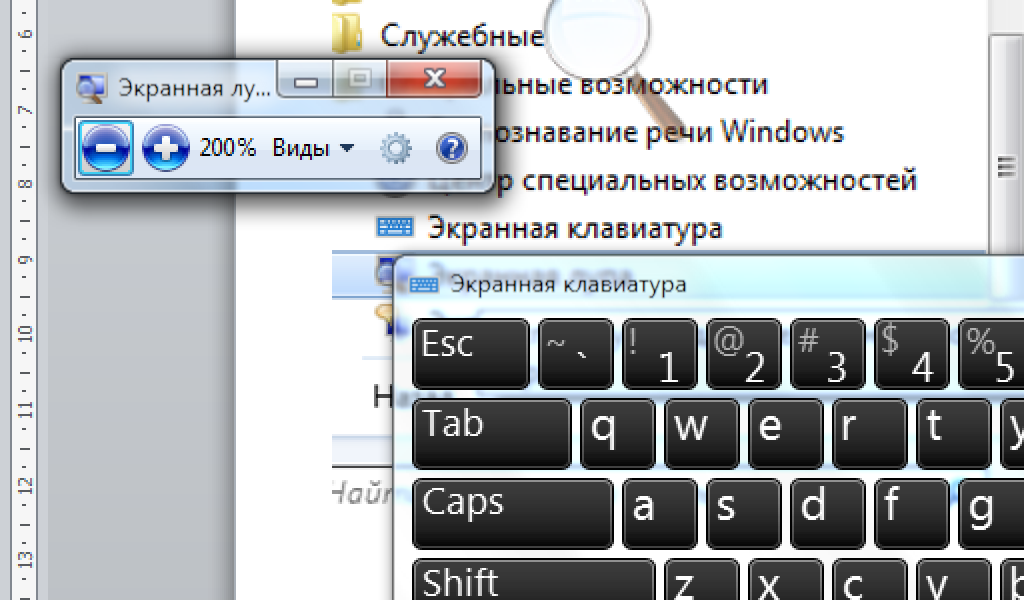
Task: Tap the 4 key with $ symbol
Action: (912, 354)
